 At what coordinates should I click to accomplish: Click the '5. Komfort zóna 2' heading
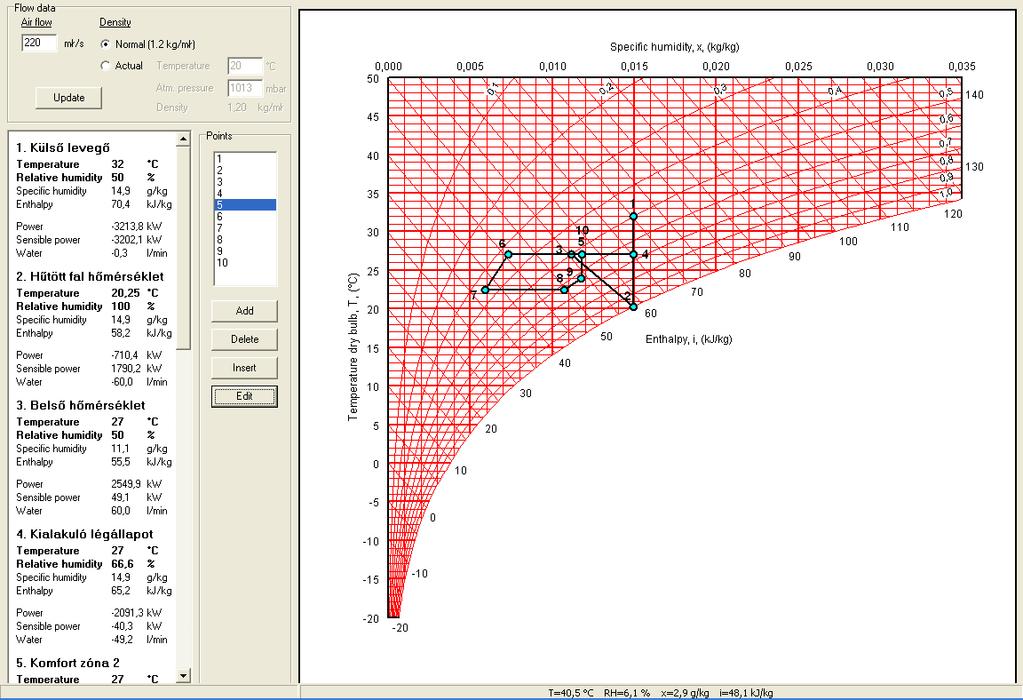coord(68,663)
